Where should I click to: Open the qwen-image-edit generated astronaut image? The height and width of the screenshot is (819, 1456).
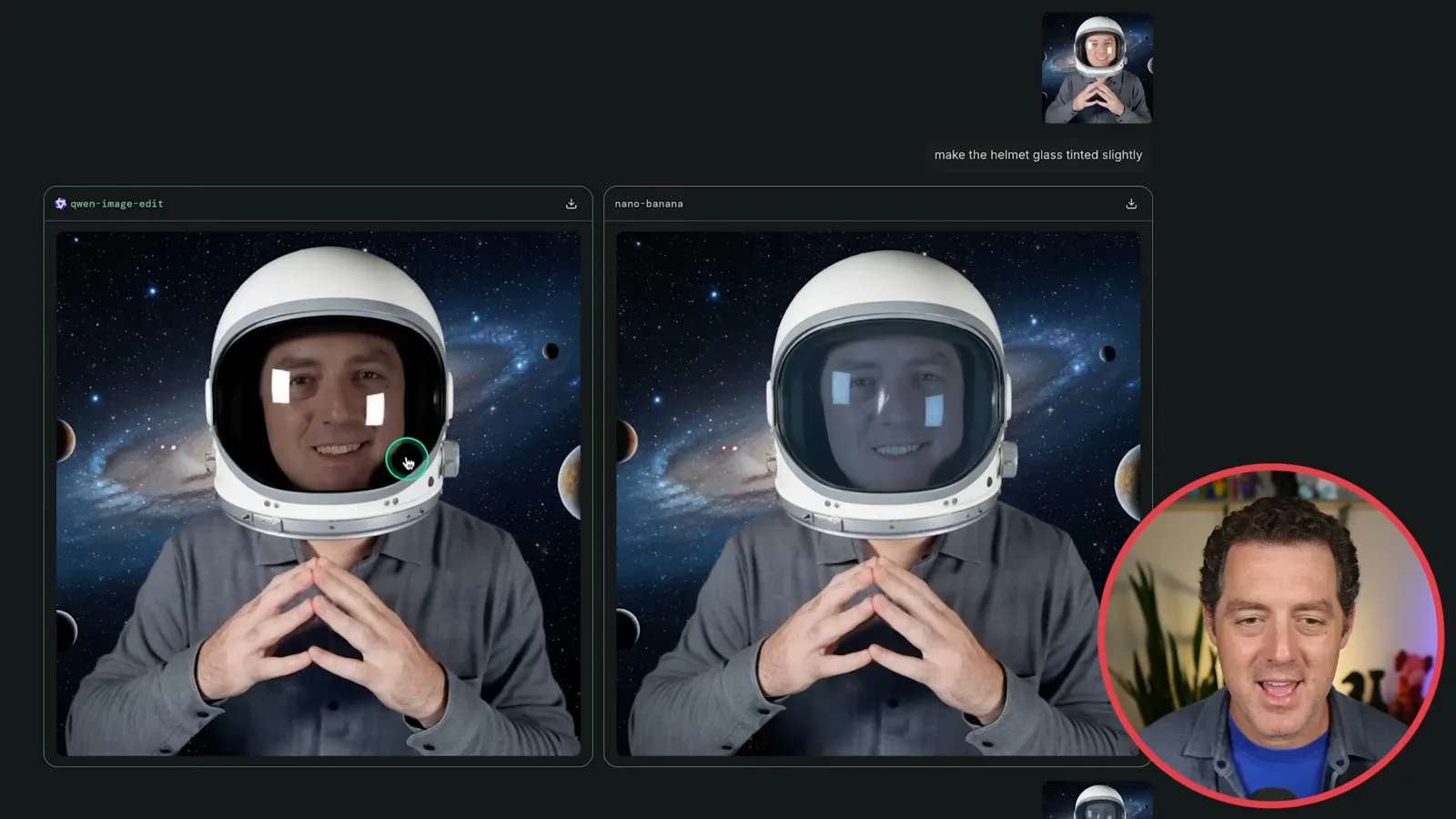click(x=318, y=493)
